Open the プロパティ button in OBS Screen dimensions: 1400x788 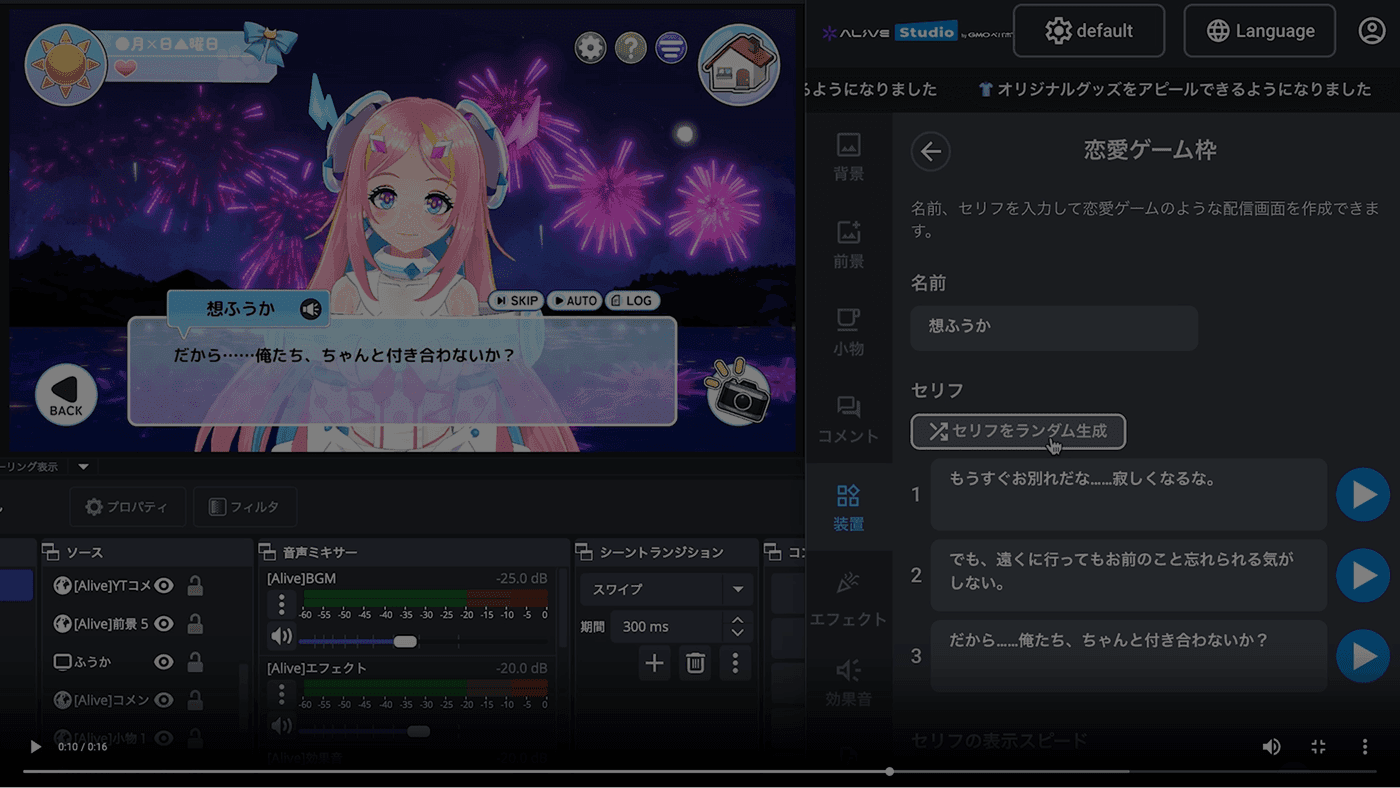coord(127,507)
